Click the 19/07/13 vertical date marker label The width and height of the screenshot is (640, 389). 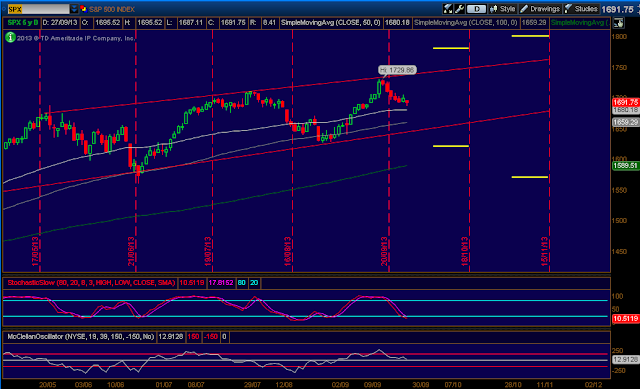pos(208,251)
